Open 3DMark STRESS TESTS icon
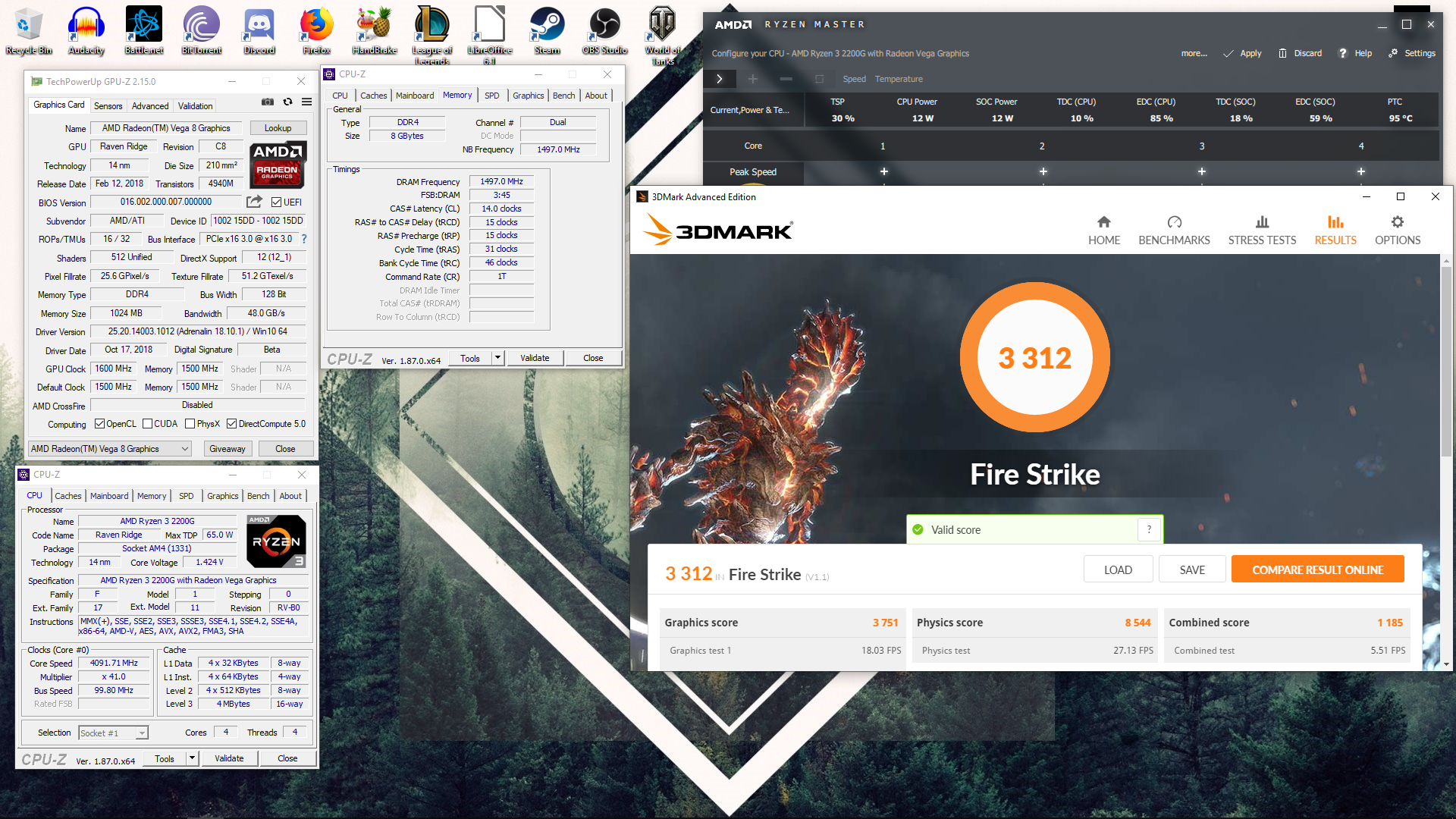Viewport: 1456px width, 819px height. 1262,222
